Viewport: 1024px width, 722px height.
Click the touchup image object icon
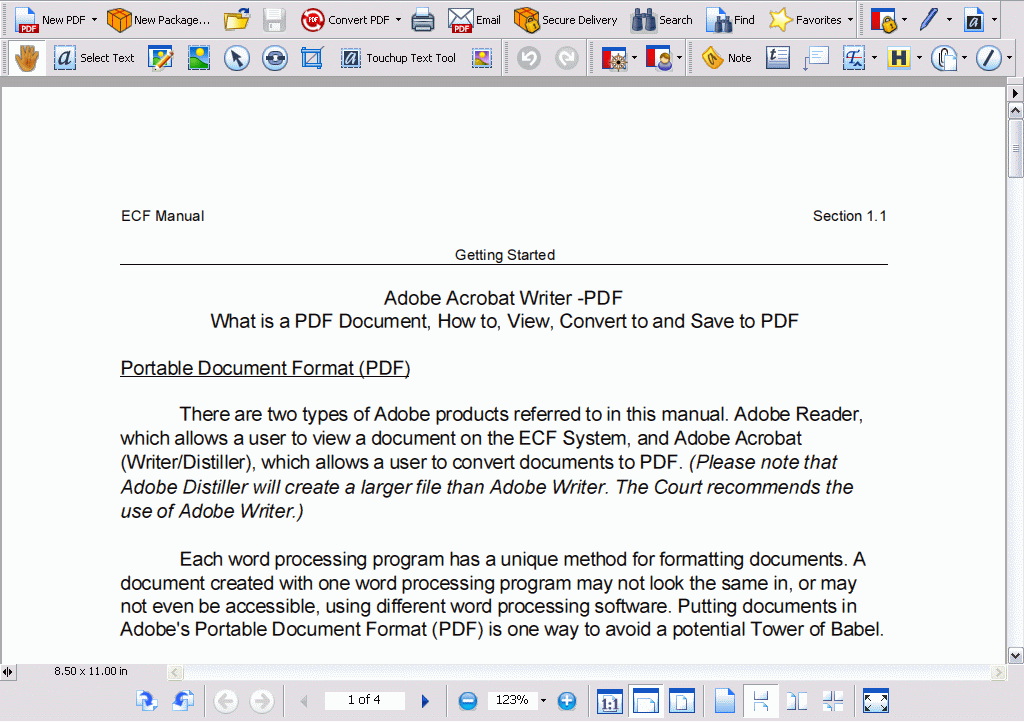click(x=482, y=58)
